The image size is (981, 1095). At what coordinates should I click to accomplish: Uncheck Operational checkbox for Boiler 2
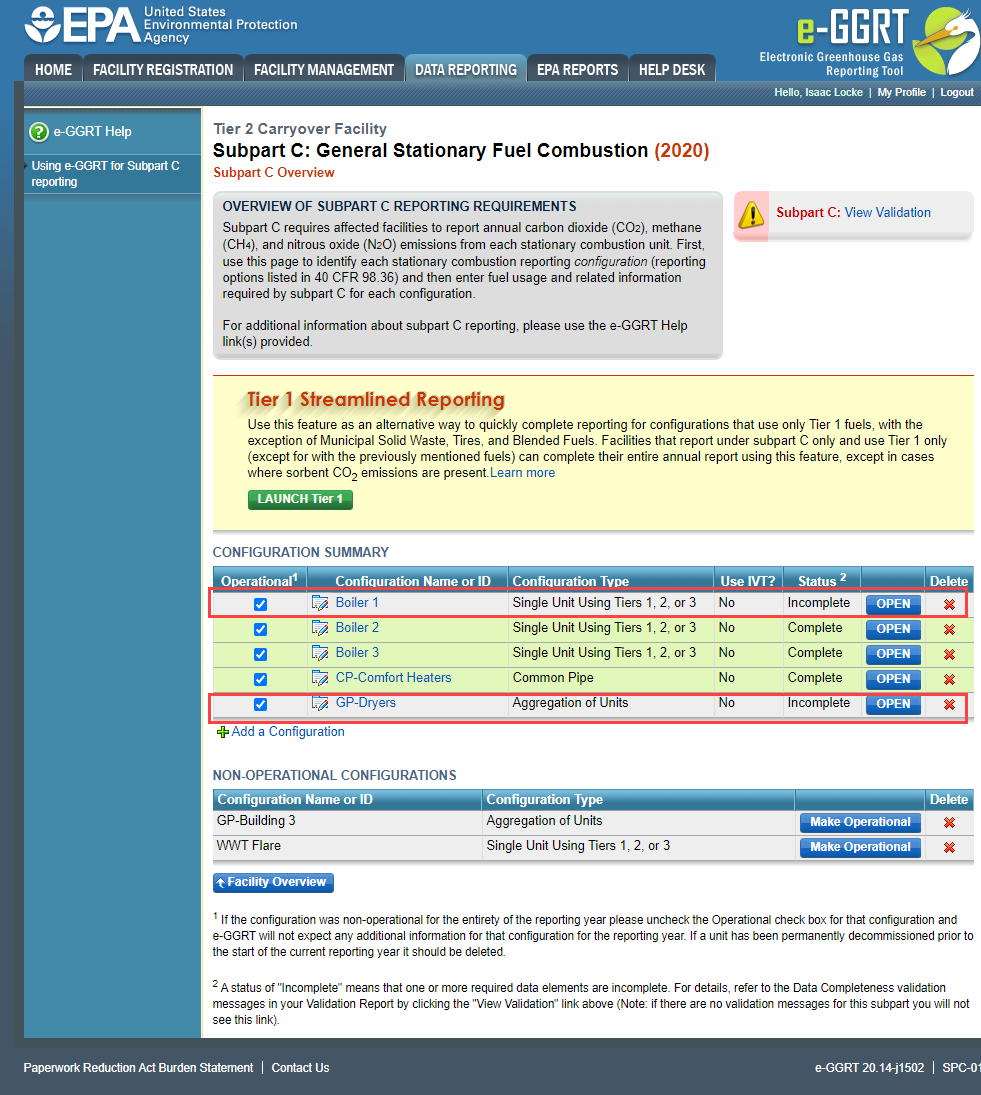[260, 629]
